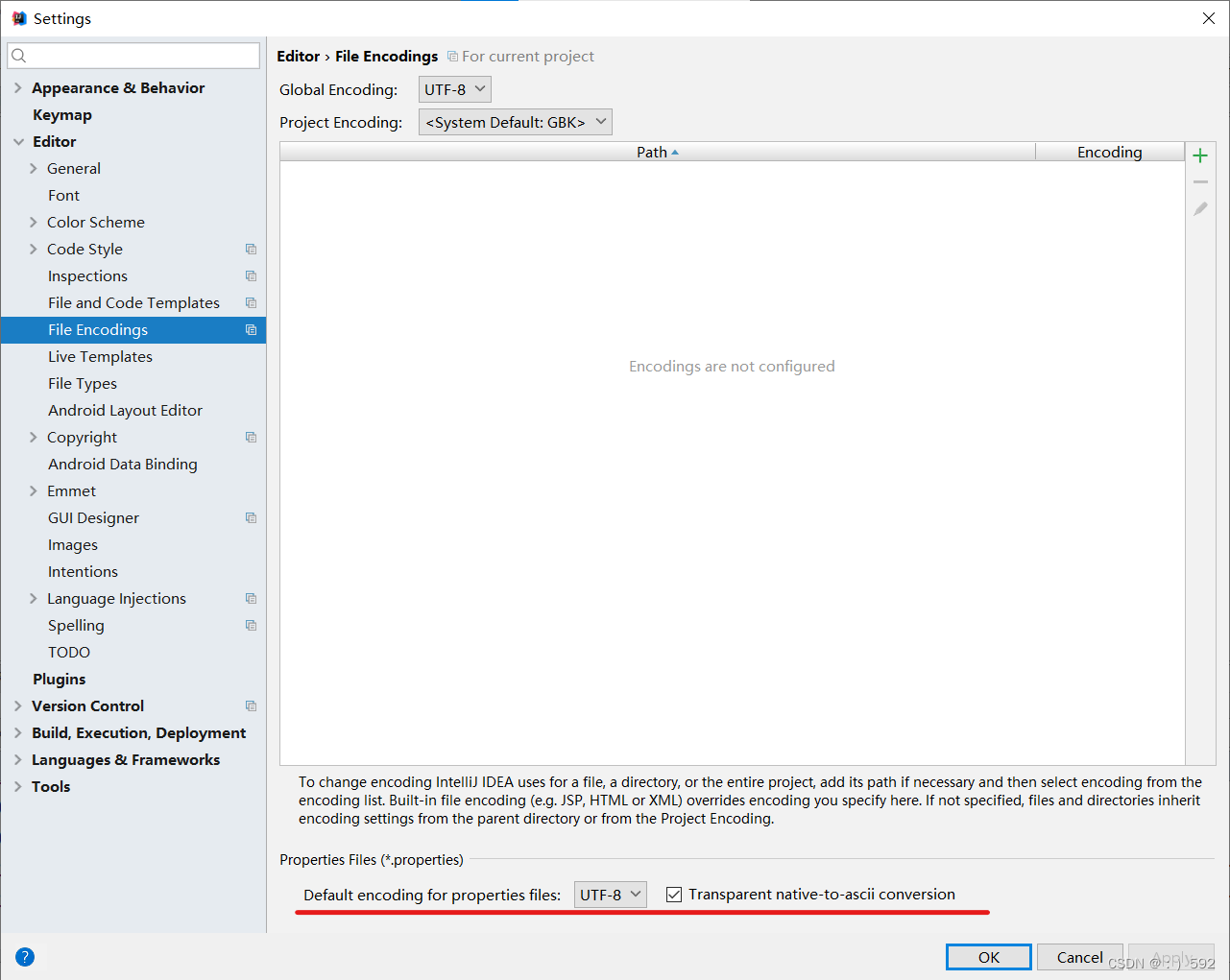Image resolution: width=1230 pixels, height=980 pixels.
Task: Confirm settings with the OK button
Action: pos(988,956)
